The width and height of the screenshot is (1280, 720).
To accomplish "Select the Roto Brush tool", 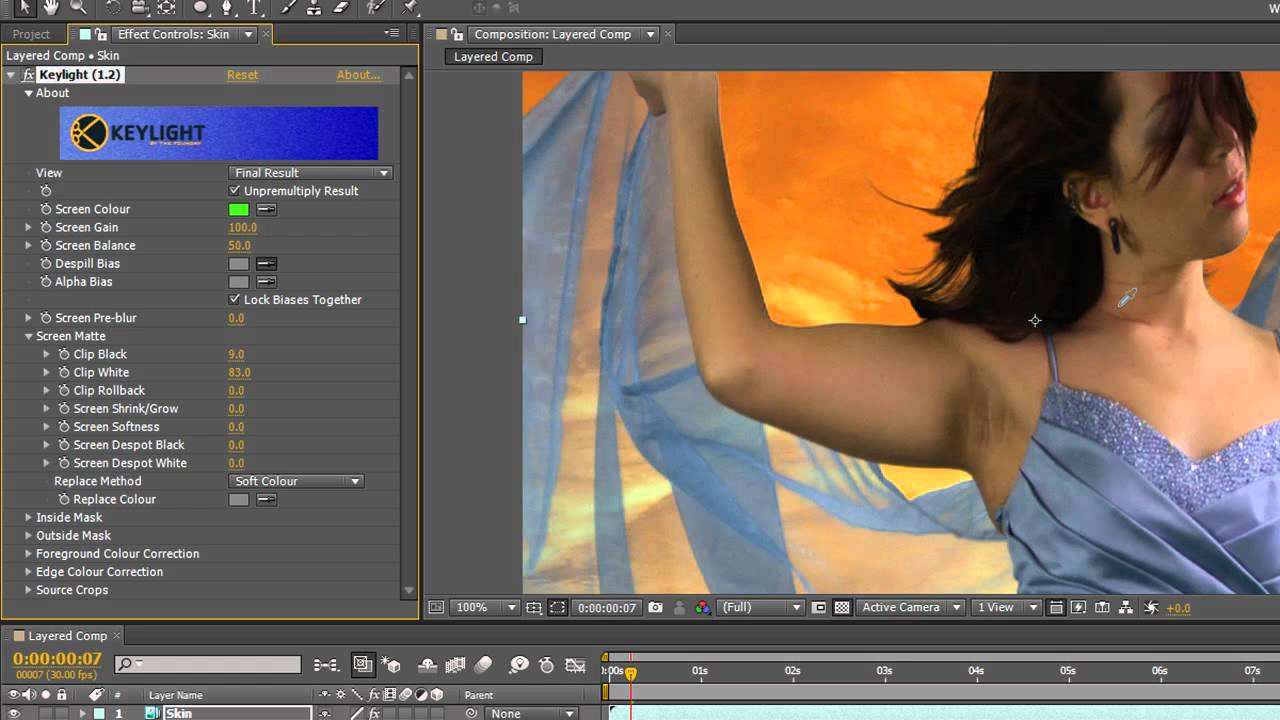I will 376,8.
